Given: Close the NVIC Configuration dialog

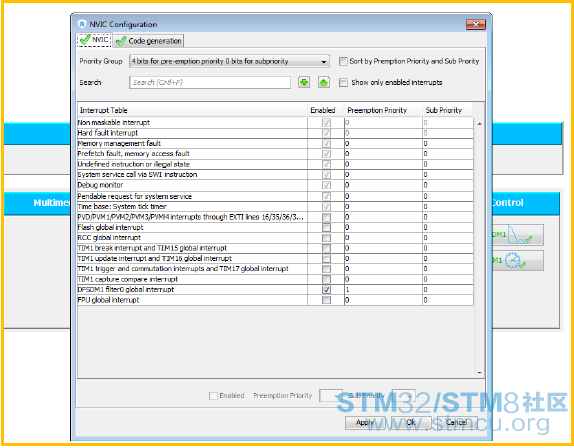Looking at the screenshot, I should 476,24.
